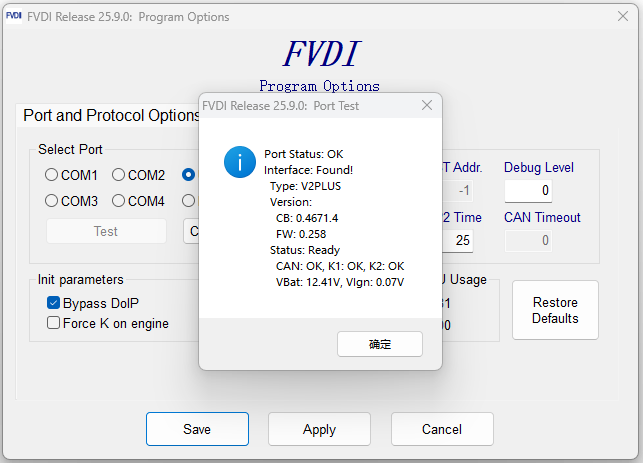The image size is (643, 463).
Task: Save the program options
Action: tap(197, 429)
